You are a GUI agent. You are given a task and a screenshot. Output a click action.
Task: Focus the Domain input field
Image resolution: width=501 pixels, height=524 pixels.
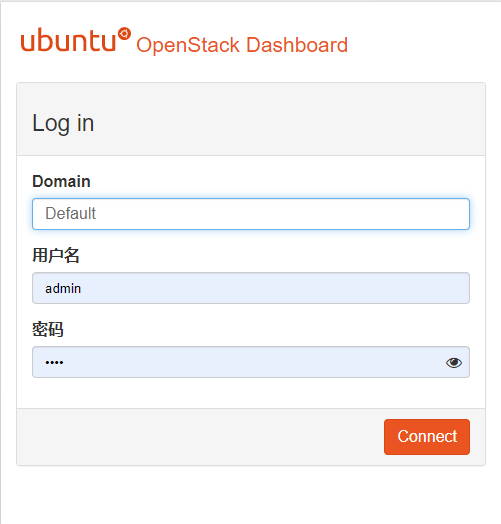pyautogui.click(x=251, y=214)
